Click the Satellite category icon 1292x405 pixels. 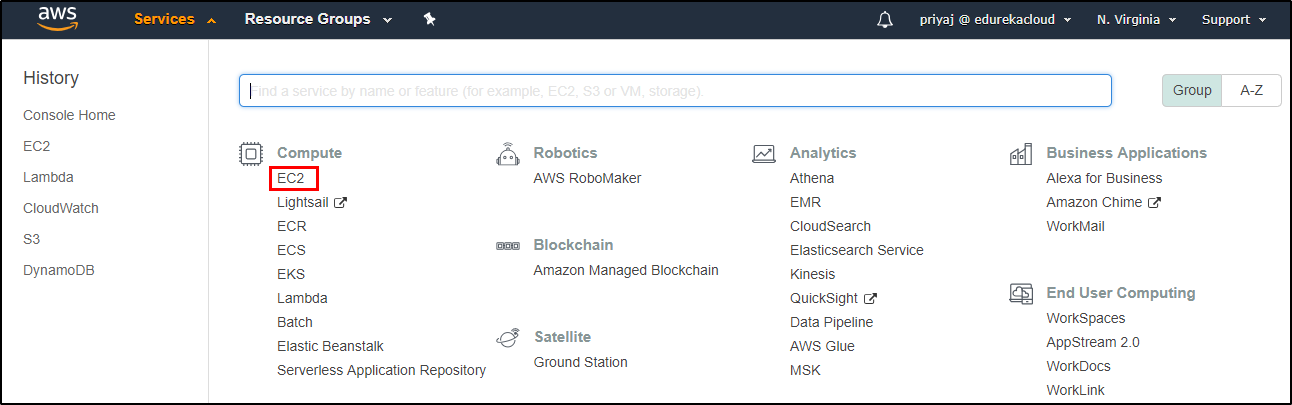coord(508,337)
